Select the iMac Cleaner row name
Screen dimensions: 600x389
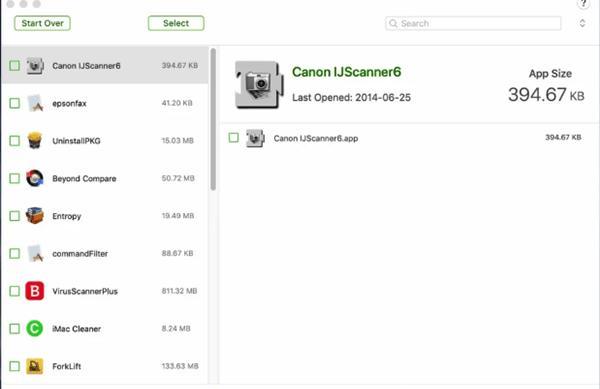tap(77, 329)
